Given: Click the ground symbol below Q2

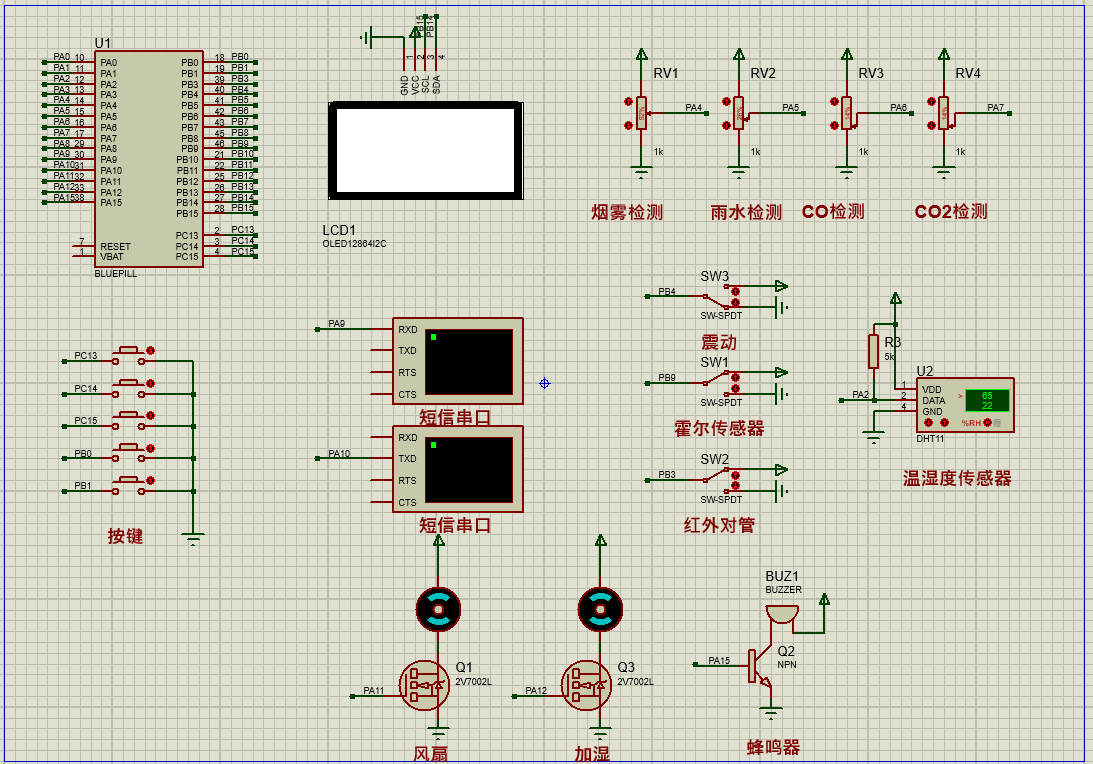Looking at the screenshot, I should tap(770, 713).
